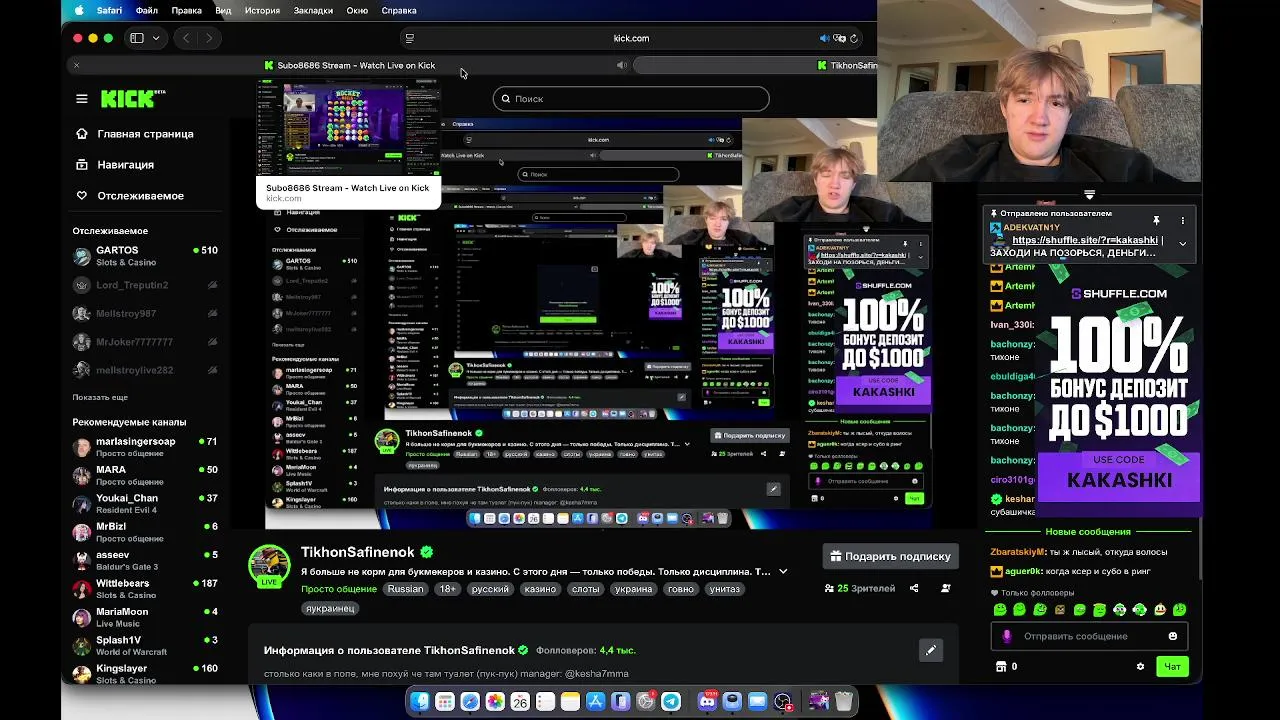This screenshot has height=720, width=1280.
Task: Open the page menu icon left of address
Action: [409, 38]
